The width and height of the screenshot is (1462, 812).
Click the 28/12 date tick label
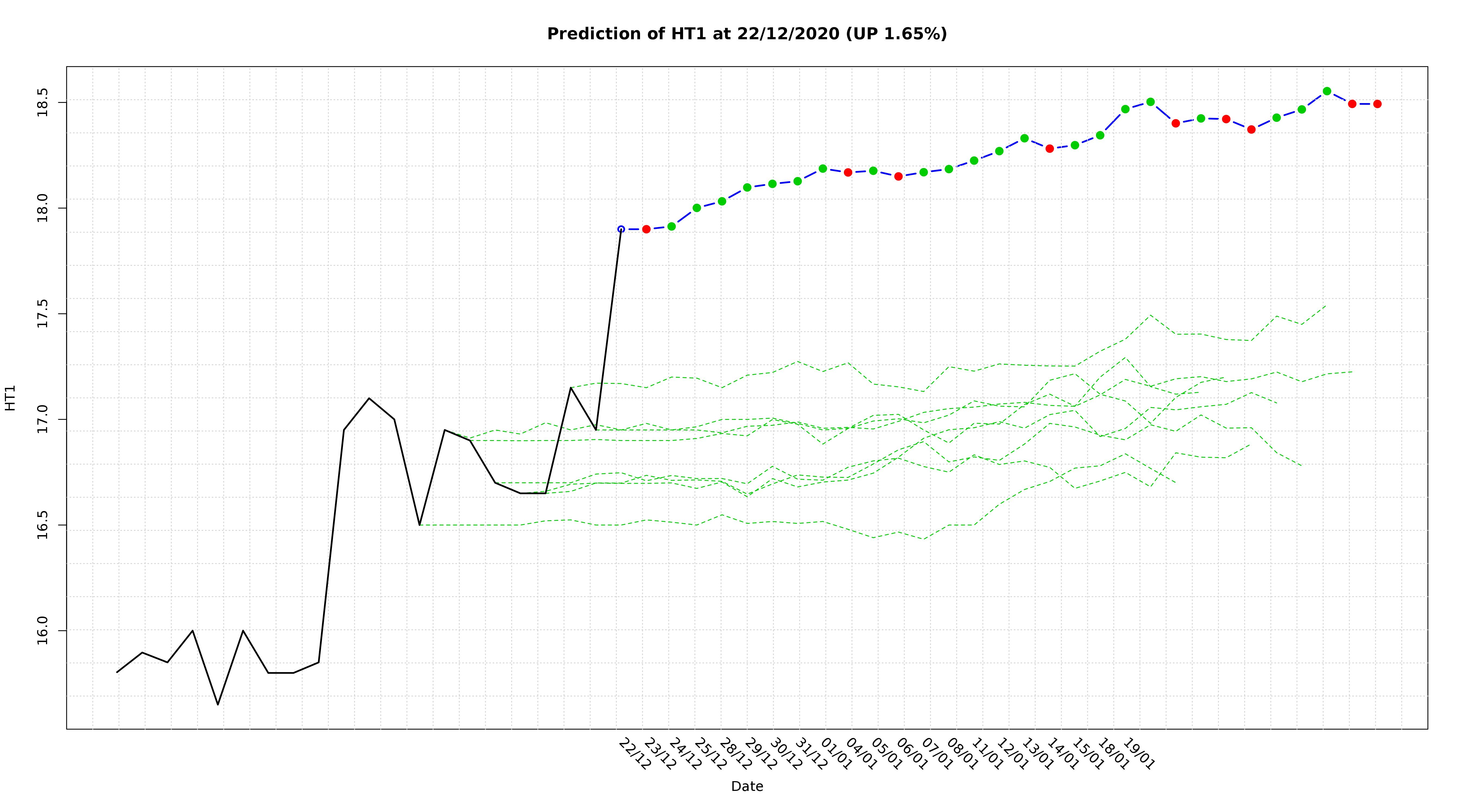click(736, 754)
